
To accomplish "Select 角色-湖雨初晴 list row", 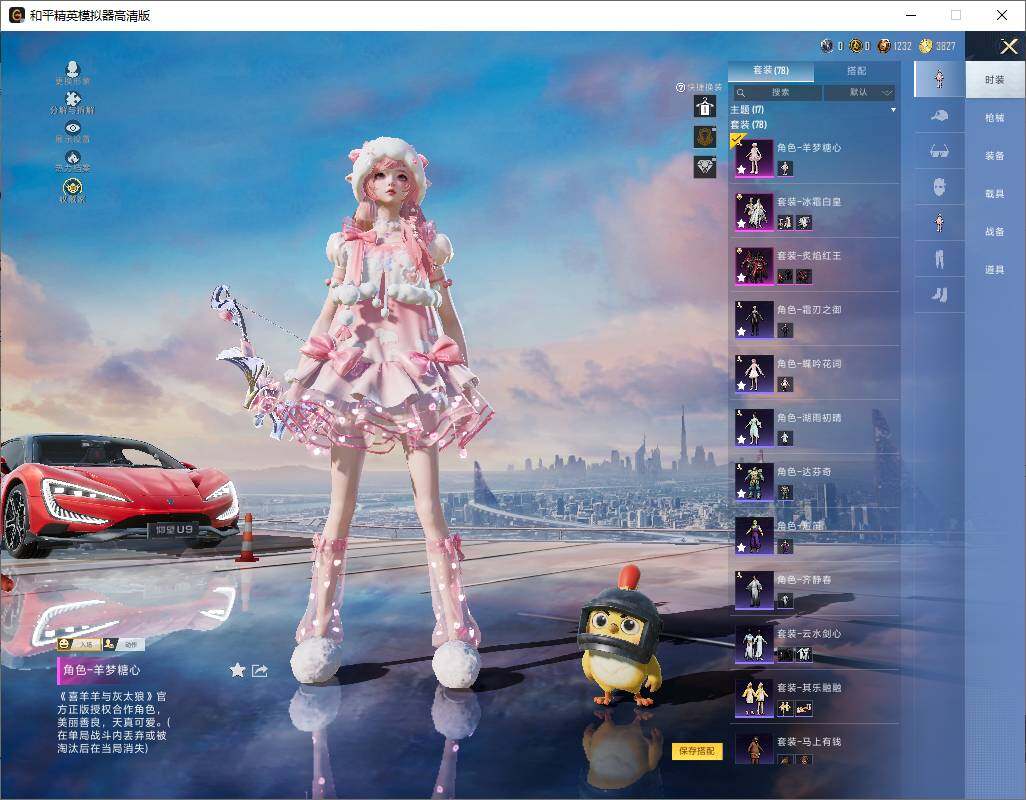I will pos(814,427).
